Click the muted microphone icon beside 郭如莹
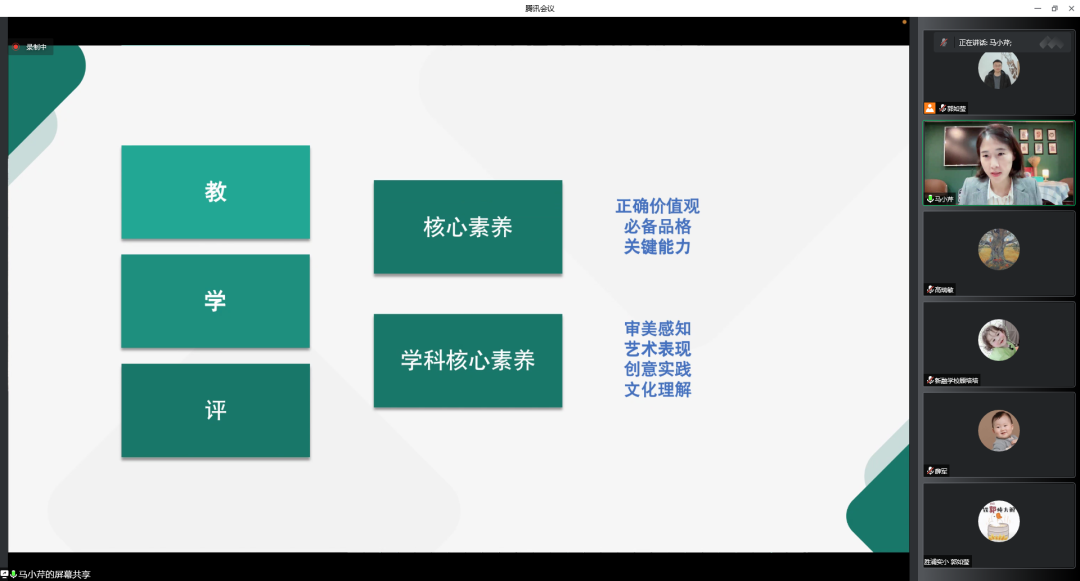The image size is (1080, 581). pos(945,107)
